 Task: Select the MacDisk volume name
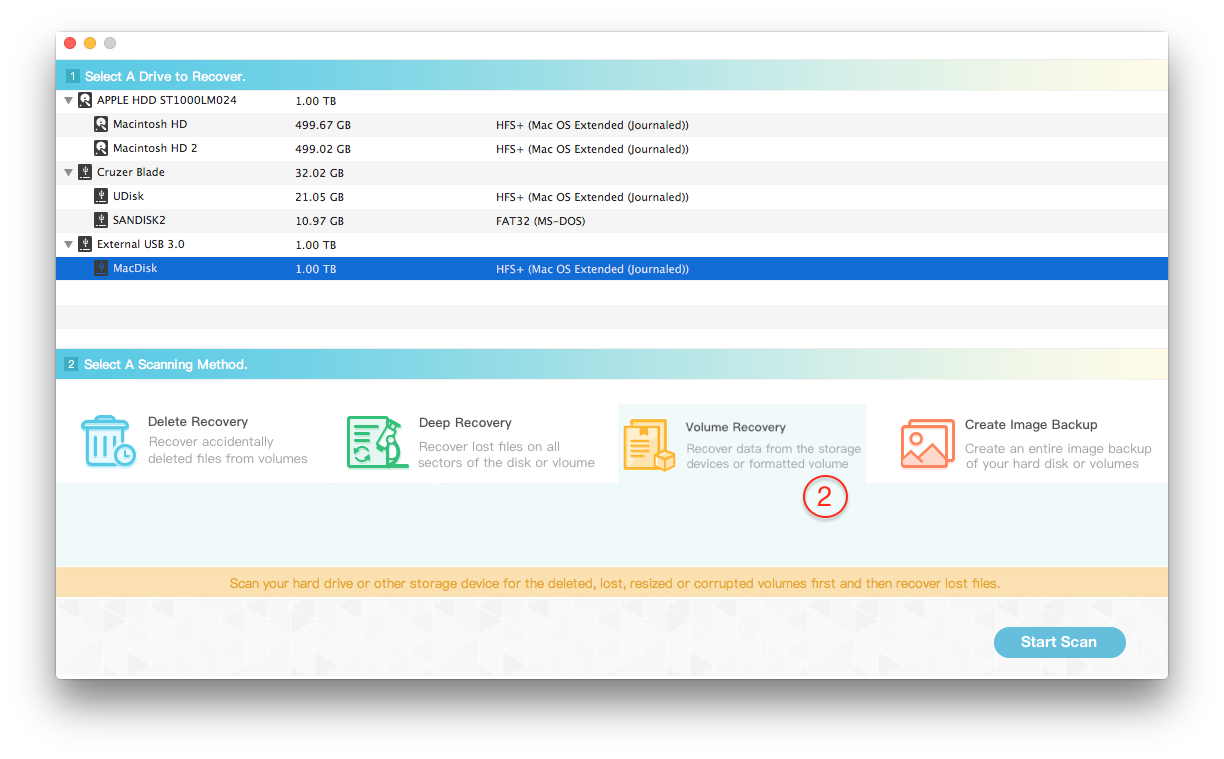135,268
